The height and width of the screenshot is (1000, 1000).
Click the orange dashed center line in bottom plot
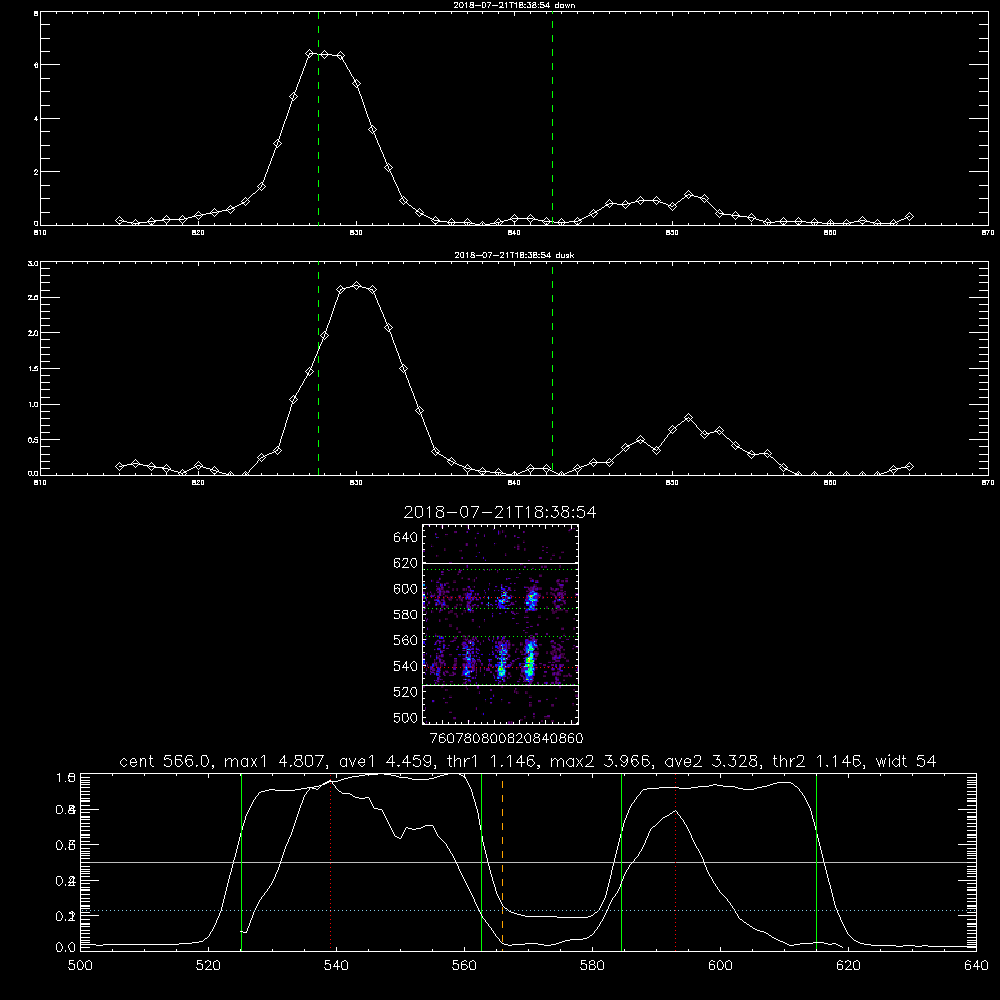click(503, 861)
